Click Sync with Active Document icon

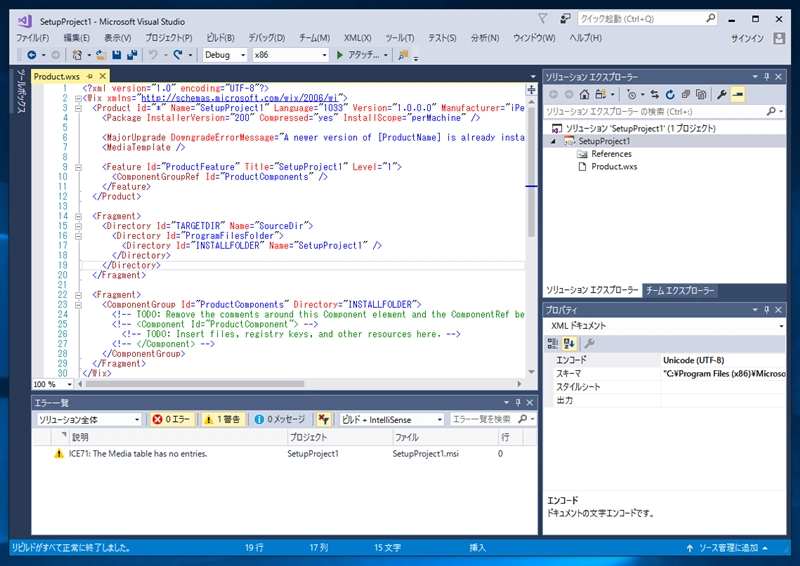pos(655,94)
